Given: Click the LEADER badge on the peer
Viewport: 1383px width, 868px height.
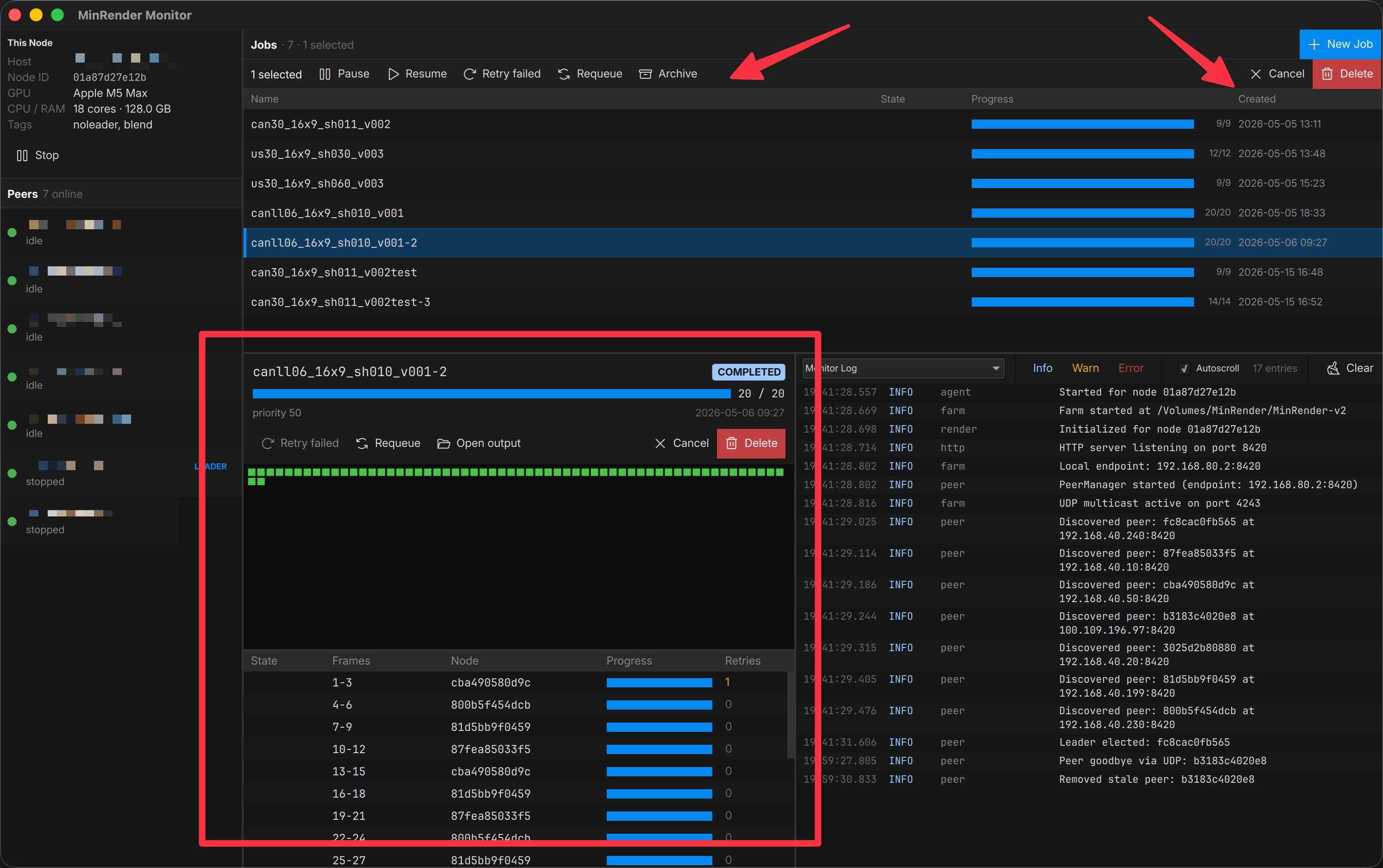Looking at the screenshot, I should (x=211, y=467).
